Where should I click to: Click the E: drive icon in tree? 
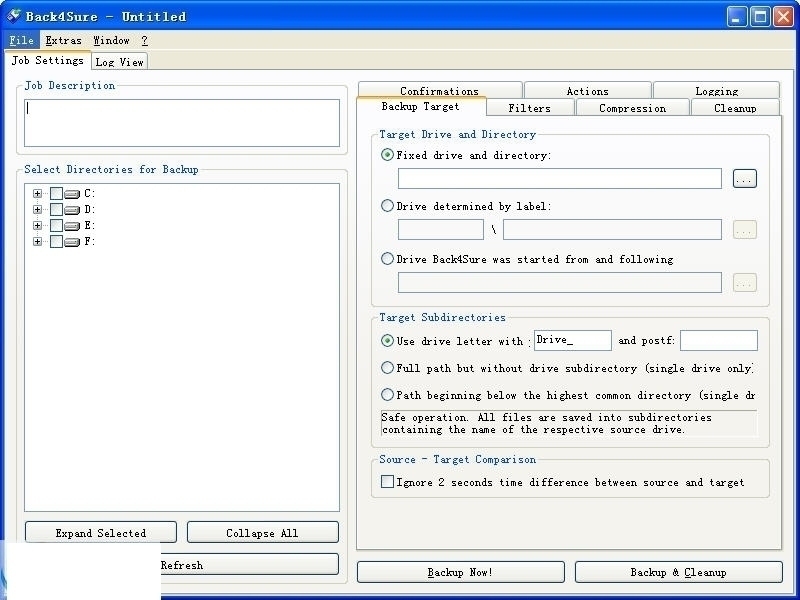[x=72, y=226]
